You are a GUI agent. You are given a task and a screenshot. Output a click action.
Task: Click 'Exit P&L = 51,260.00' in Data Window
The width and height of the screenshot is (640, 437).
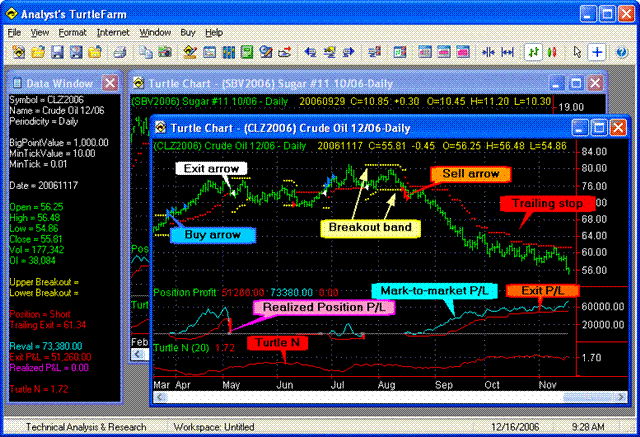[x=50, y=357]
